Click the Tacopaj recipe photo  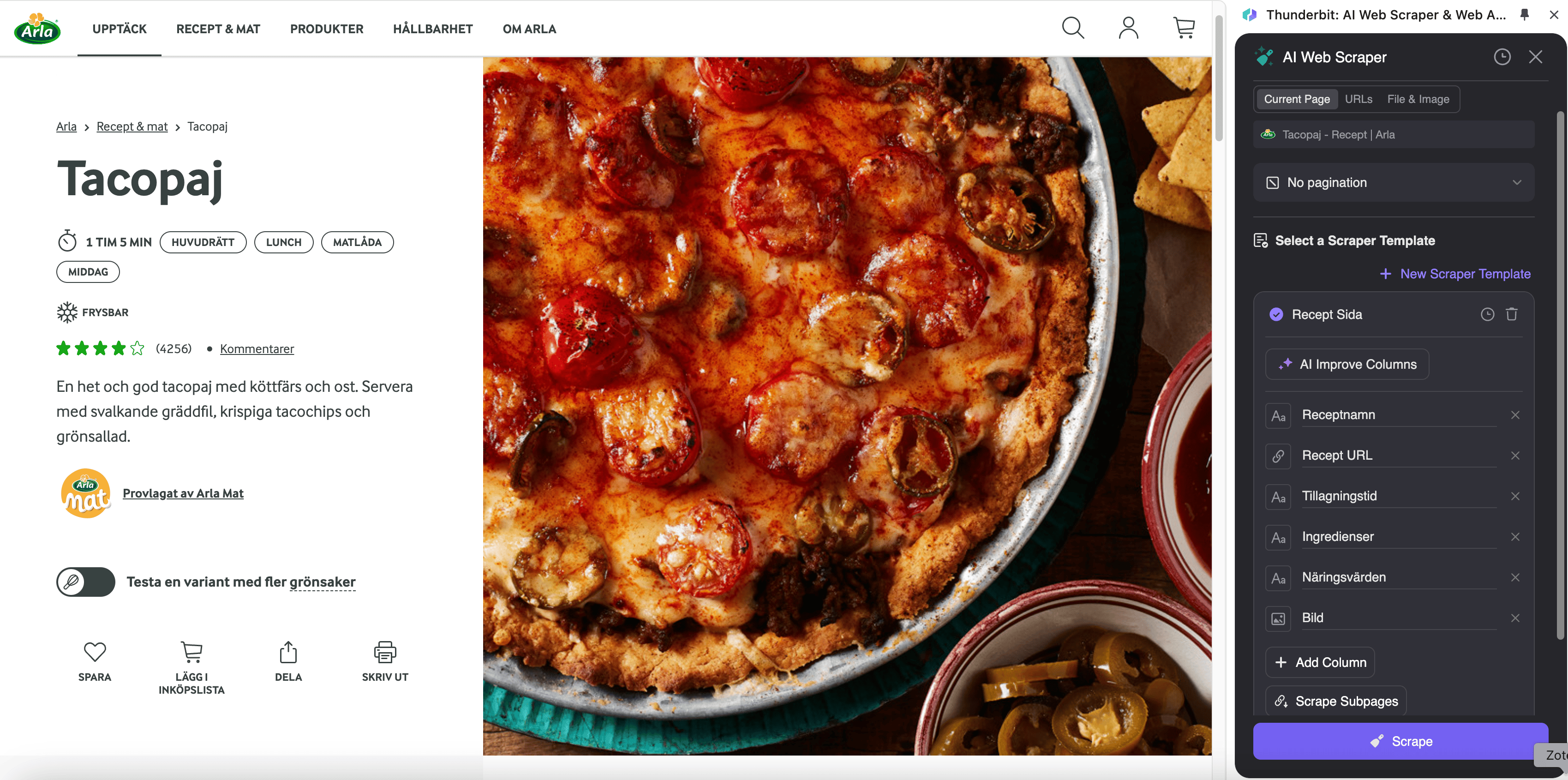tap(847, 406)
